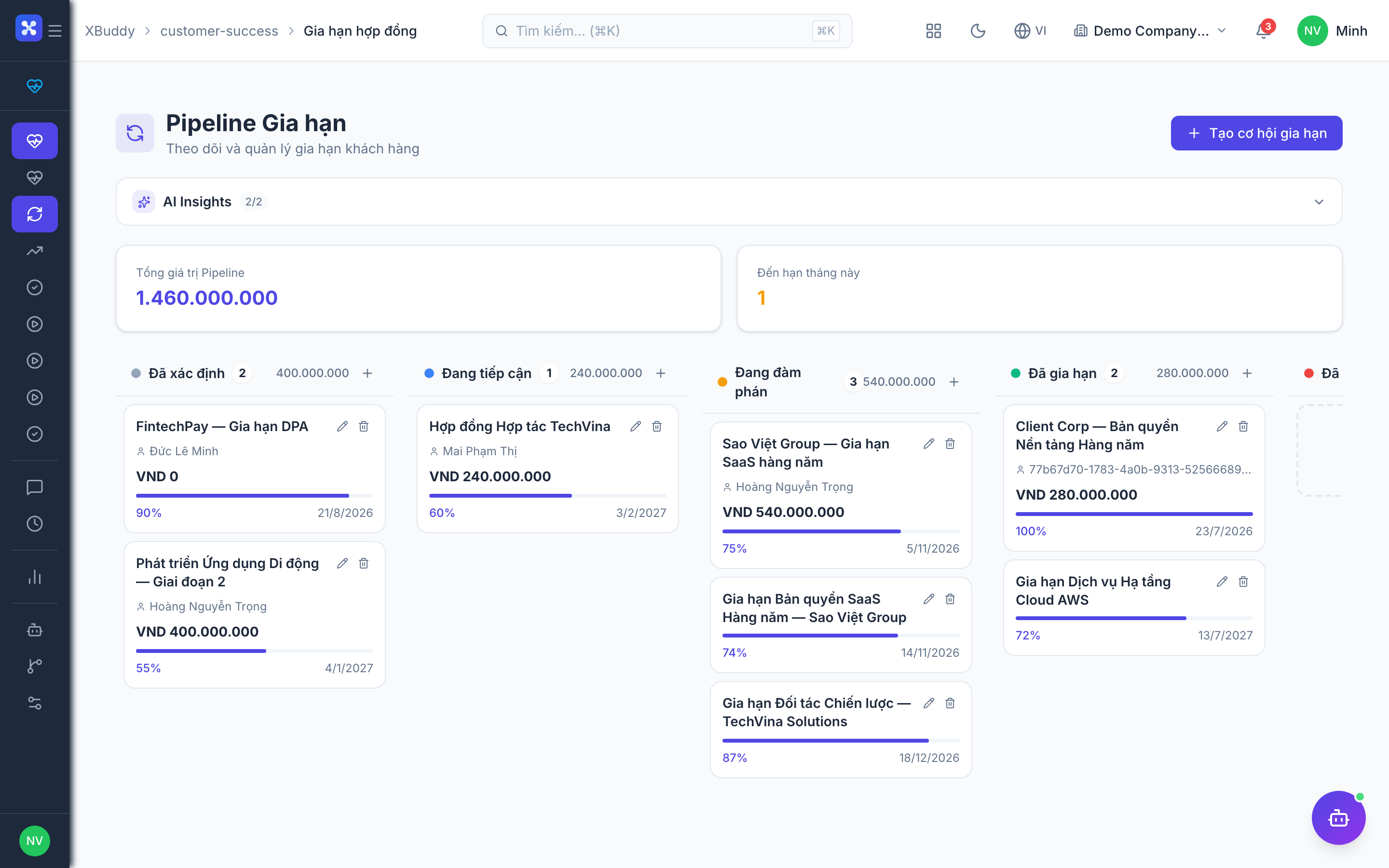Viewport: 1389px width, 868px height.
Task: Add card to Đang tiếp cận column
Action: (x=661, y=373)
